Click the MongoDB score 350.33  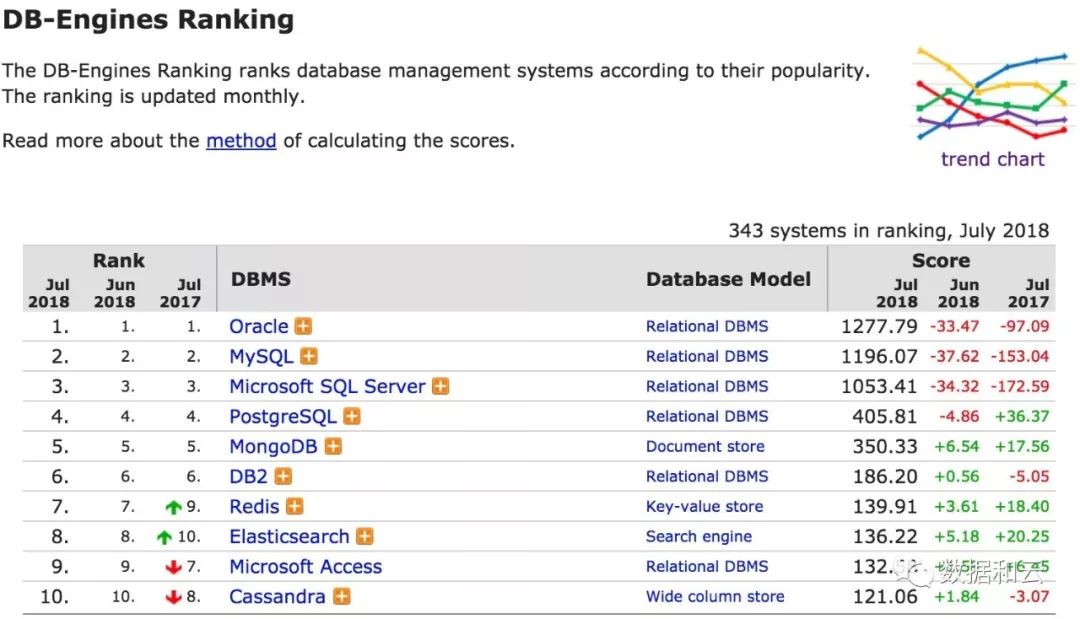(x=884, y=446)
